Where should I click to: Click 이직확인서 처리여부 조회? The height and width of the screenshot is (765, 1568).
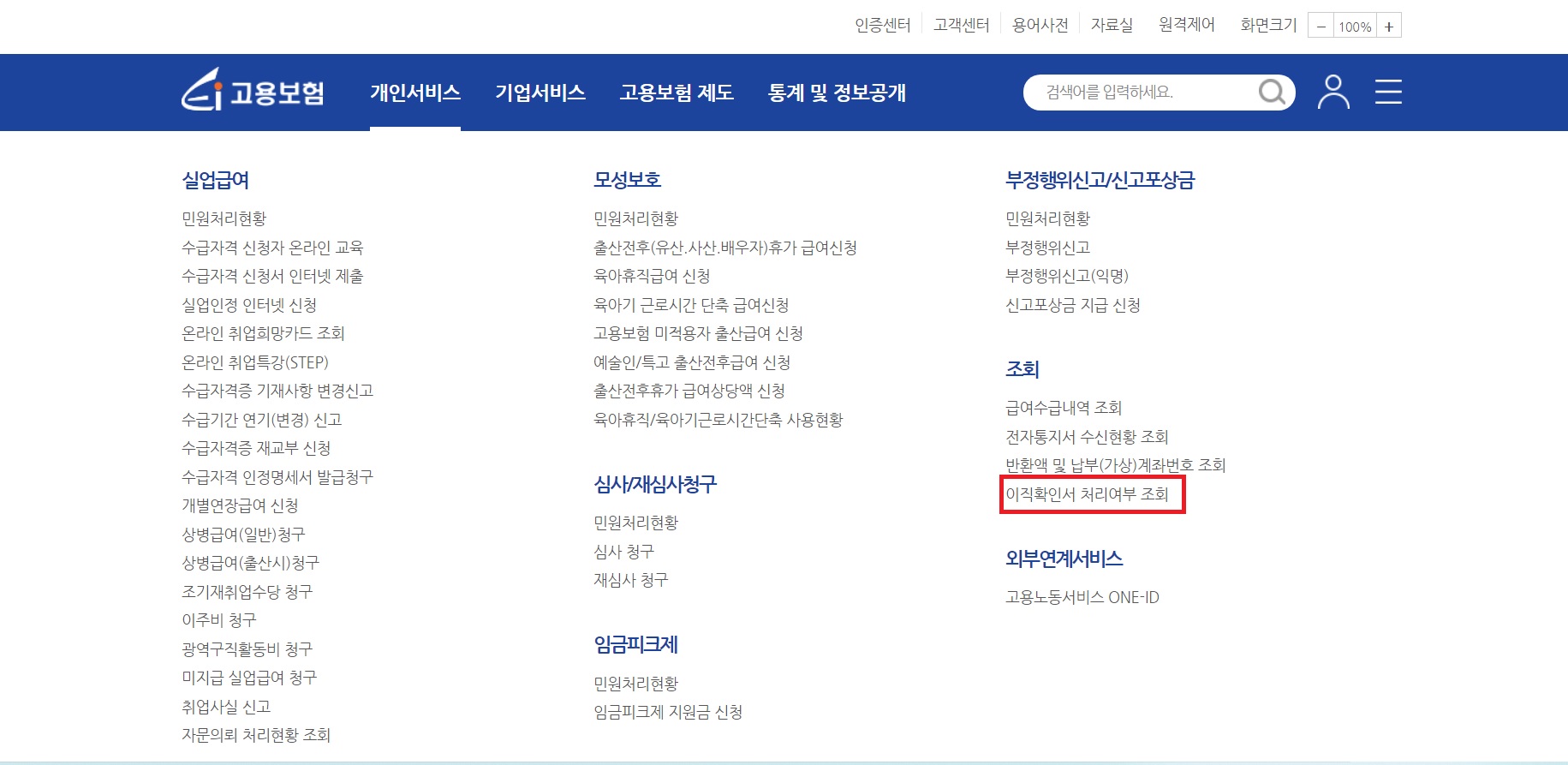(1087, 494)
